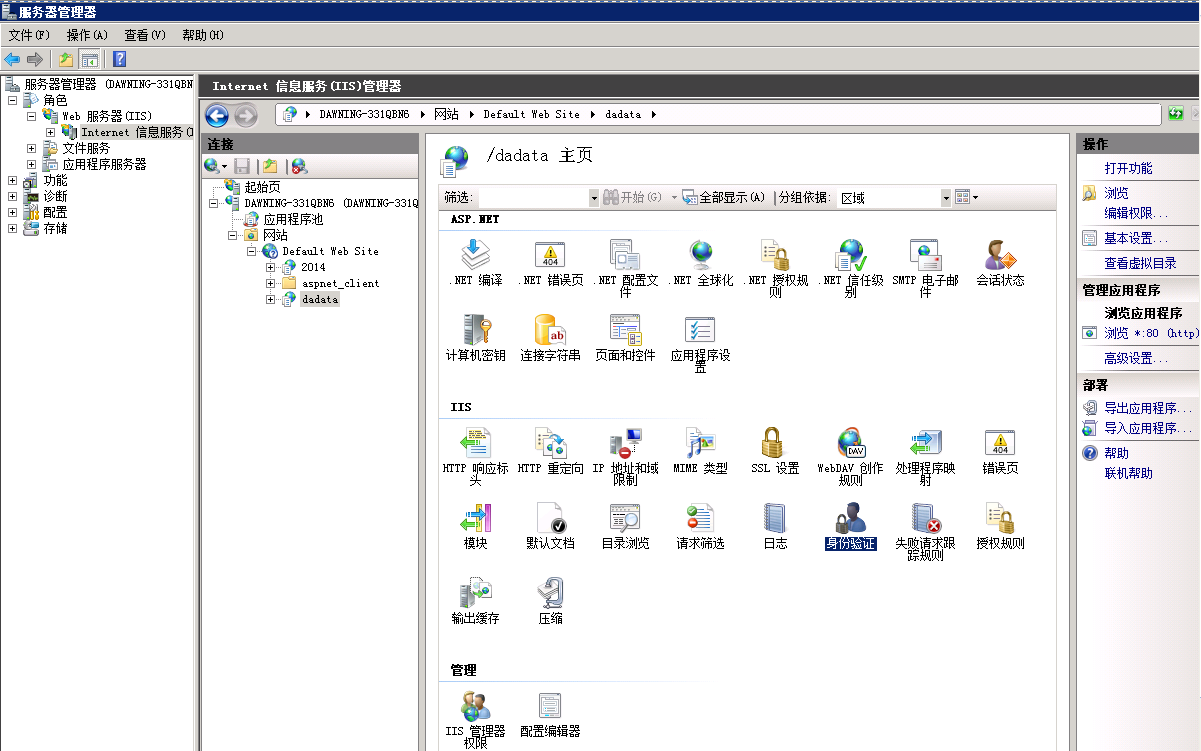Open the 目录浏览 icon
1201x751 pixels.
(625, 526)
